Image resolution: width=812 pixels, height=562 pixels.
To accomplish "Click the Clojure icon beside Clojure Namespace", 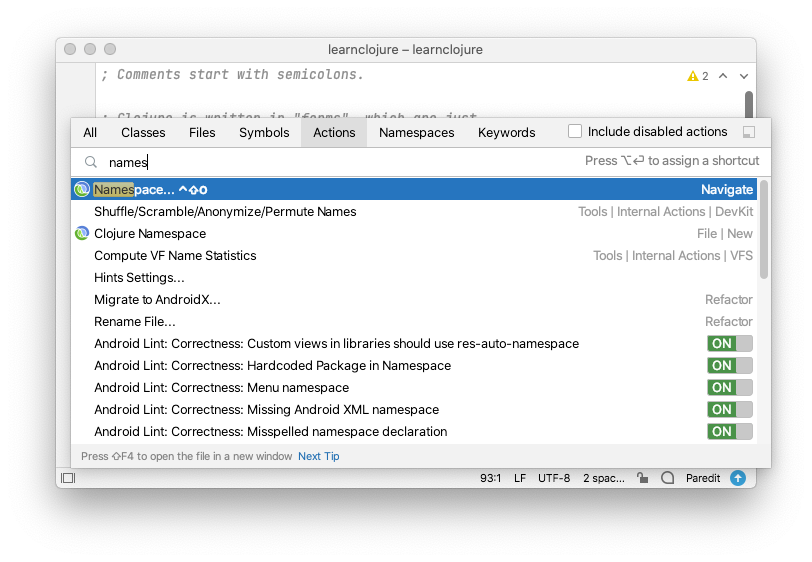I will (x=82, y=234).
